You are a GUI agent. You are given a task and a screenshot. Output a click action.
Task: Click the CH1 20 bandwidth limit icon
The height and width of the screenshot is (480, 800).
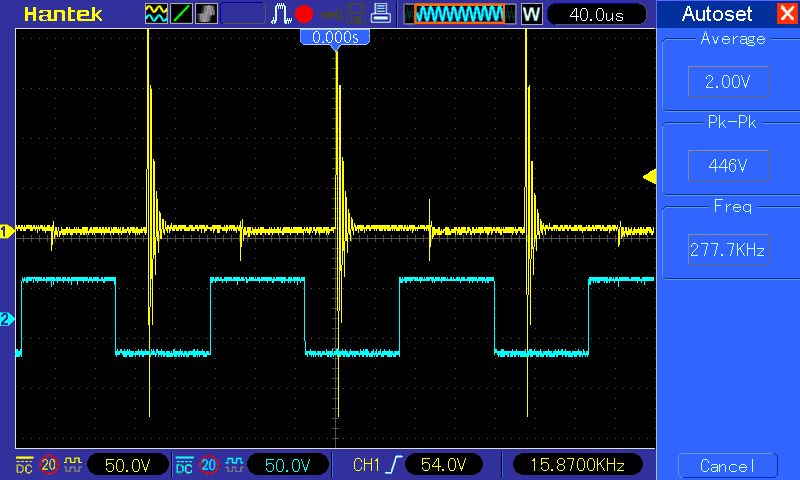[x=49, y=465]
